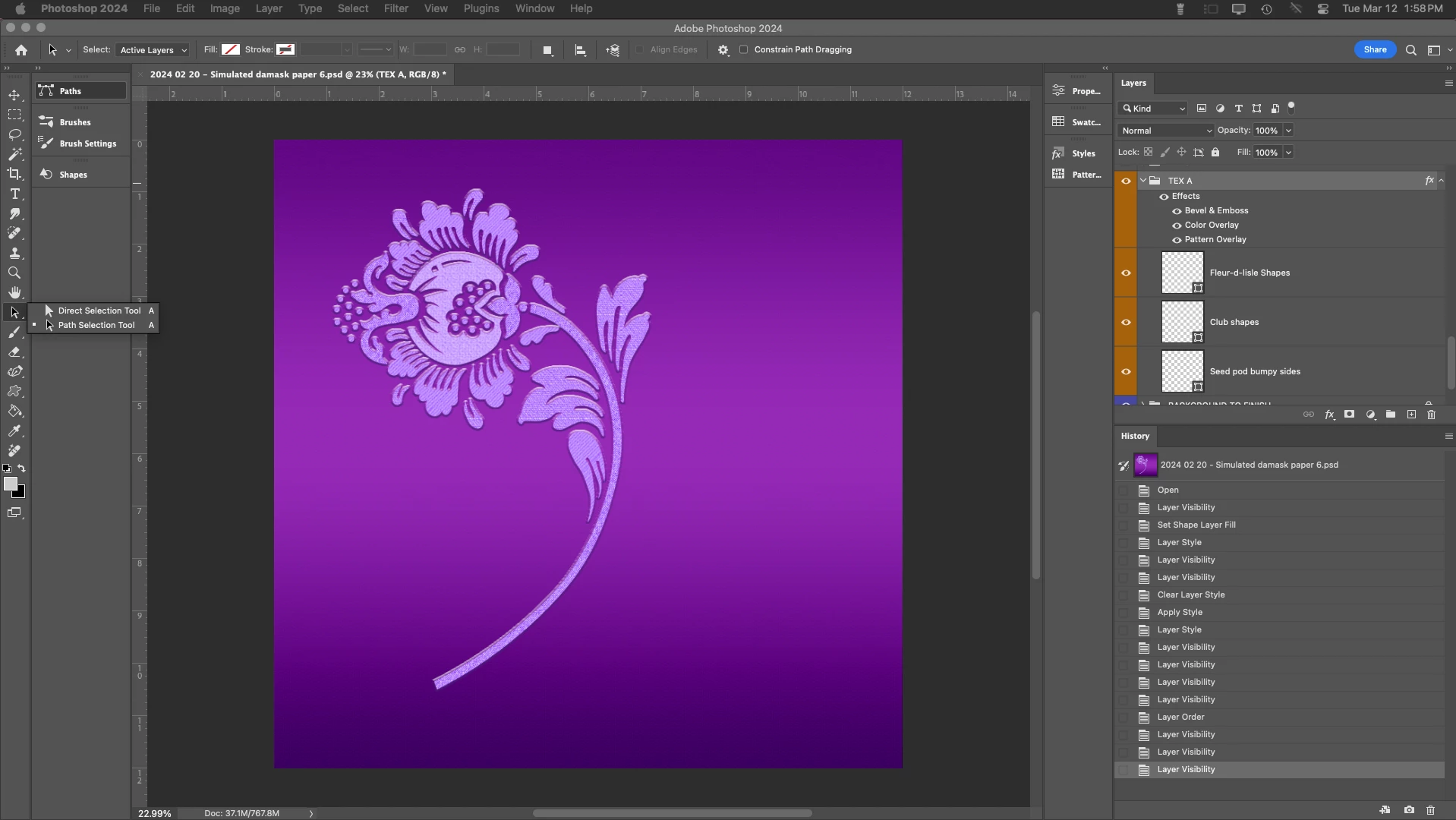
Task: Toggle visibility of Bevel & Emboss effect
Action: (1177, 211)
